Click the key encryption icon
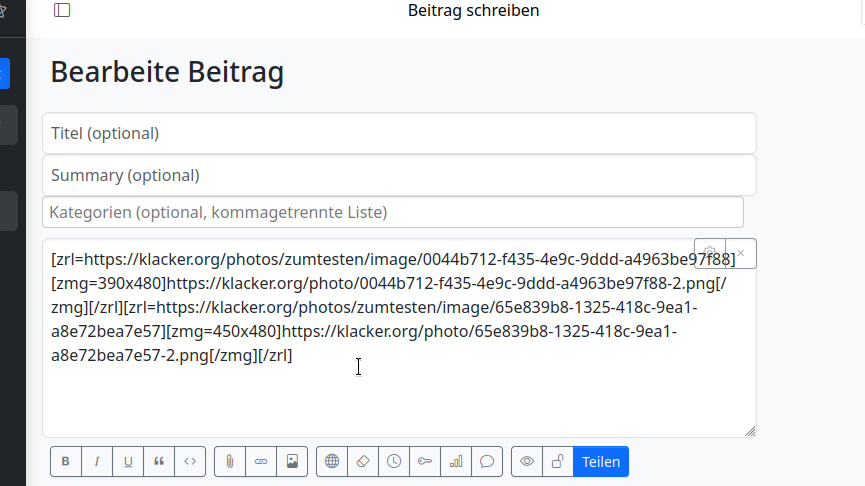Image resolution: width=865 pixels, height=486 pixels. point(425,462)
